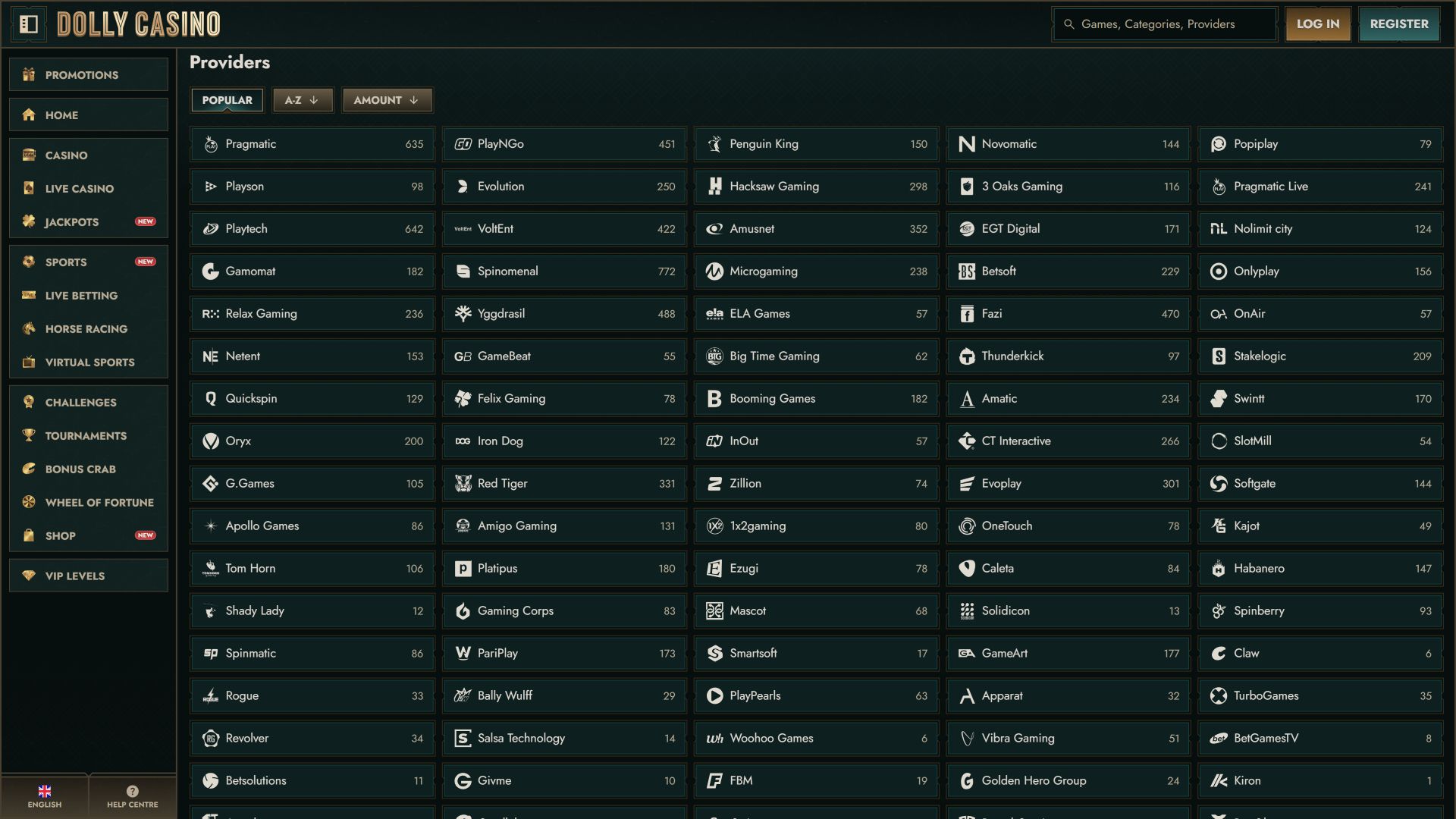This screenshot has height=819, width=1456.
Task: Click the Dolly Casino logo
Action: point(139,24)
